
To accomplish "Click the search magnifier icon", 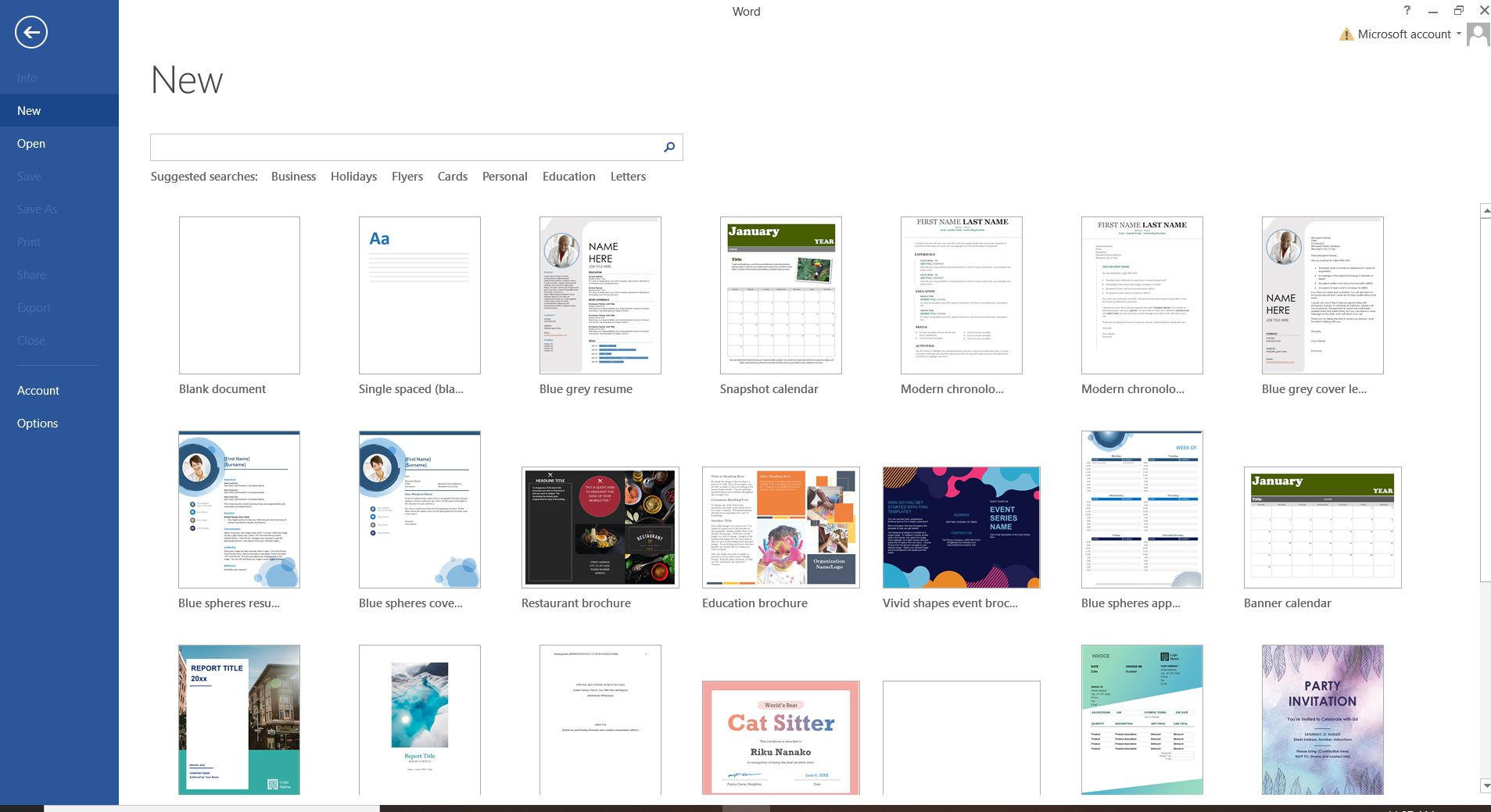I will click(x=669, y=147).
